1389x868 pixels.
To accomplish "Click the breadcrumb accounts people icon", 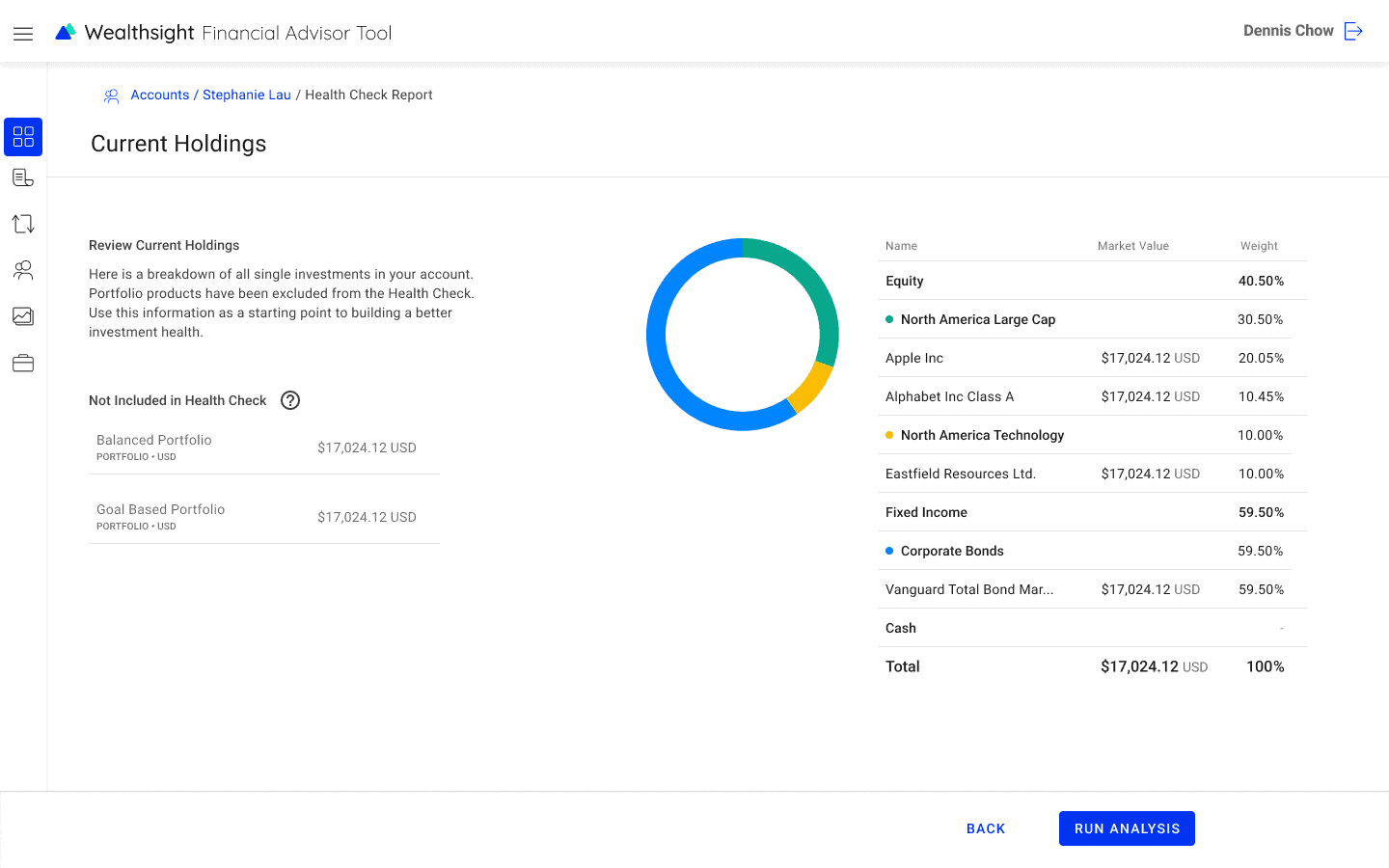I will tap(111, 95).
